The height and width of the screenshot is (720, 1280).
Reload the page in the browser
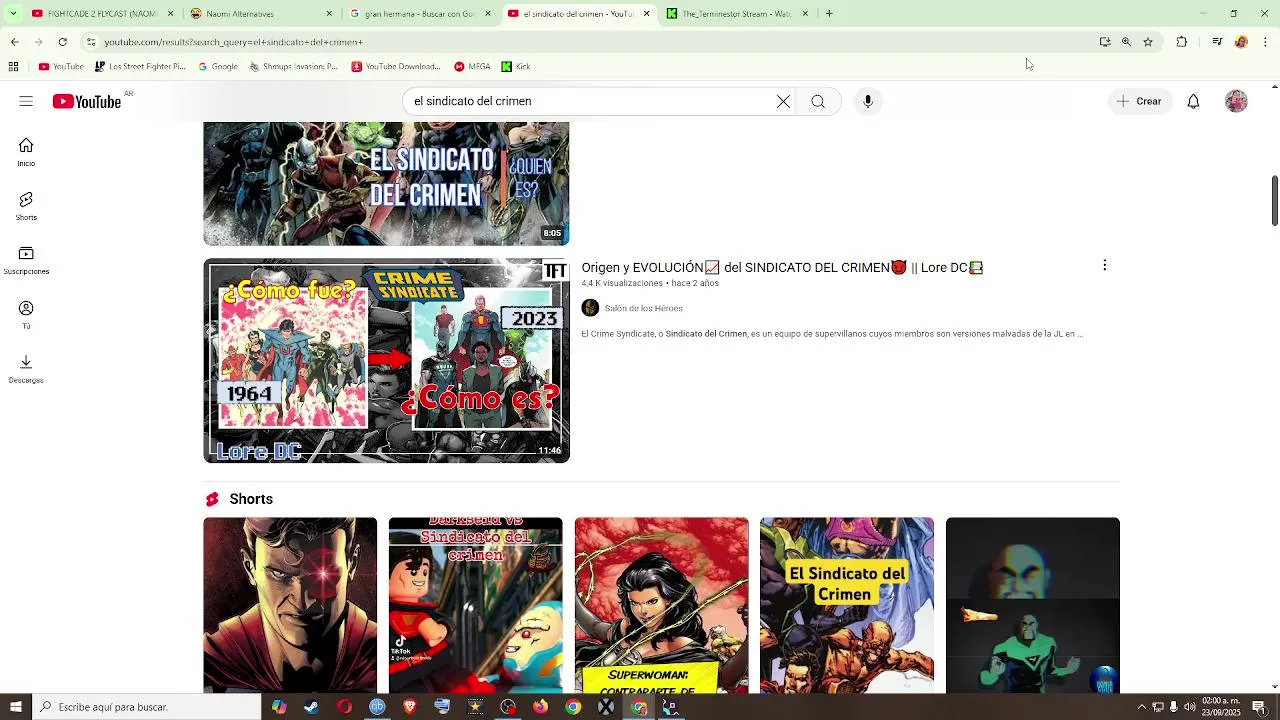[x=63, y=42]
